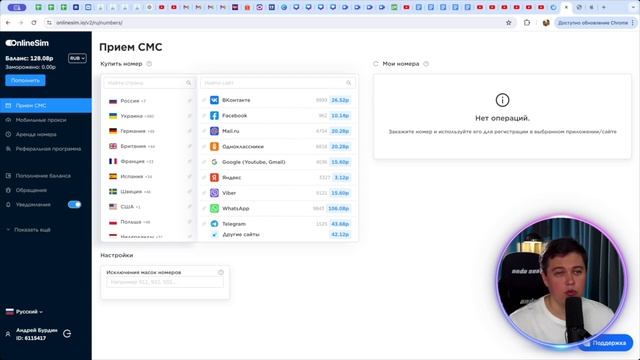Screen dimensions: 640x360
Task: Bookmark page with the star icon
Action: pos(509,23)
